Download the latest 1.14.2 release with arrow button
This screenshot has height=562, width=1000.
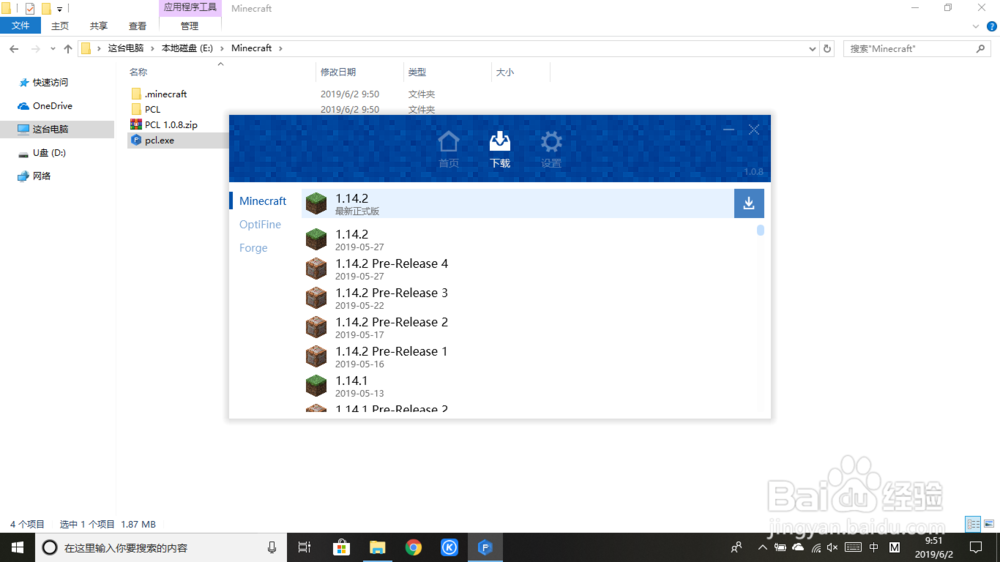click(x=749, y=203)
